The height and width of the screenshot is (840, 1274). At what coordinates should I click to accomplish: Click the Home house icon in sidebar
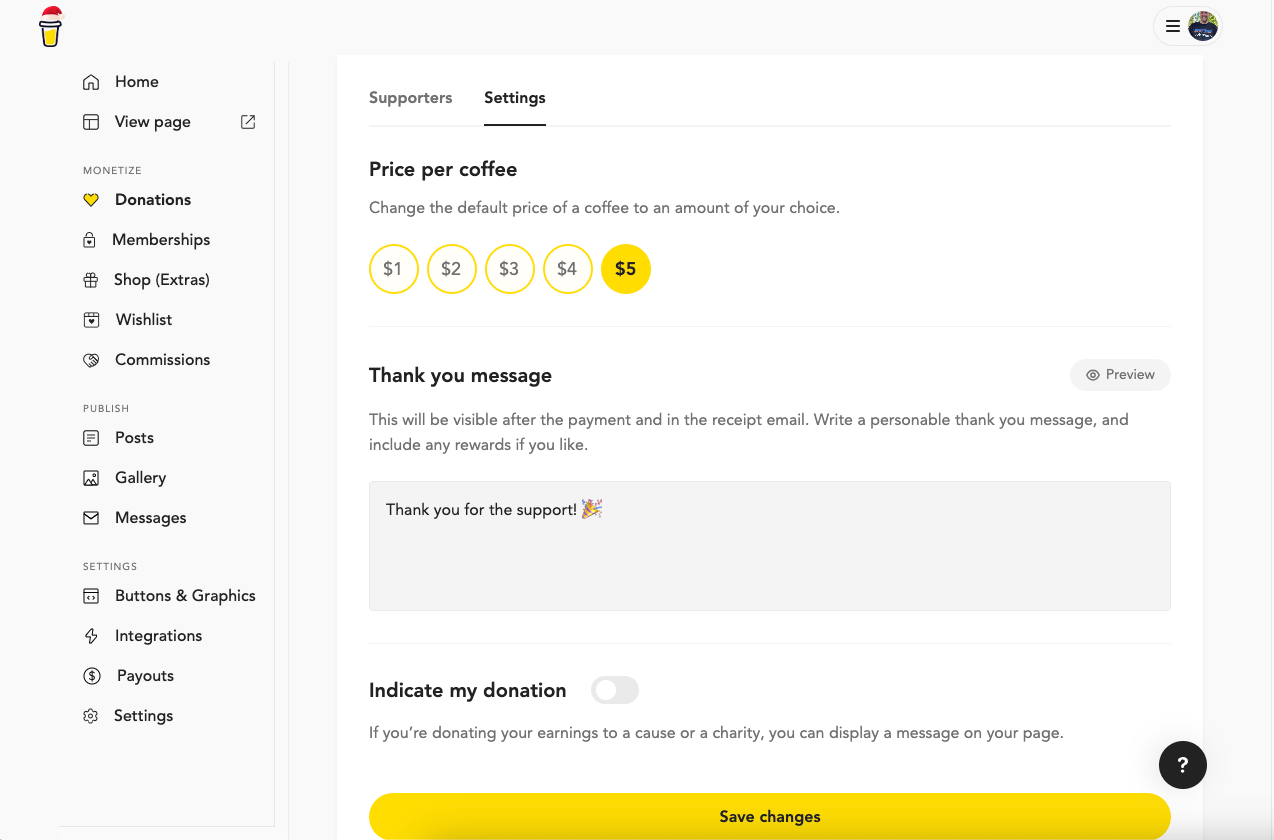91,82
